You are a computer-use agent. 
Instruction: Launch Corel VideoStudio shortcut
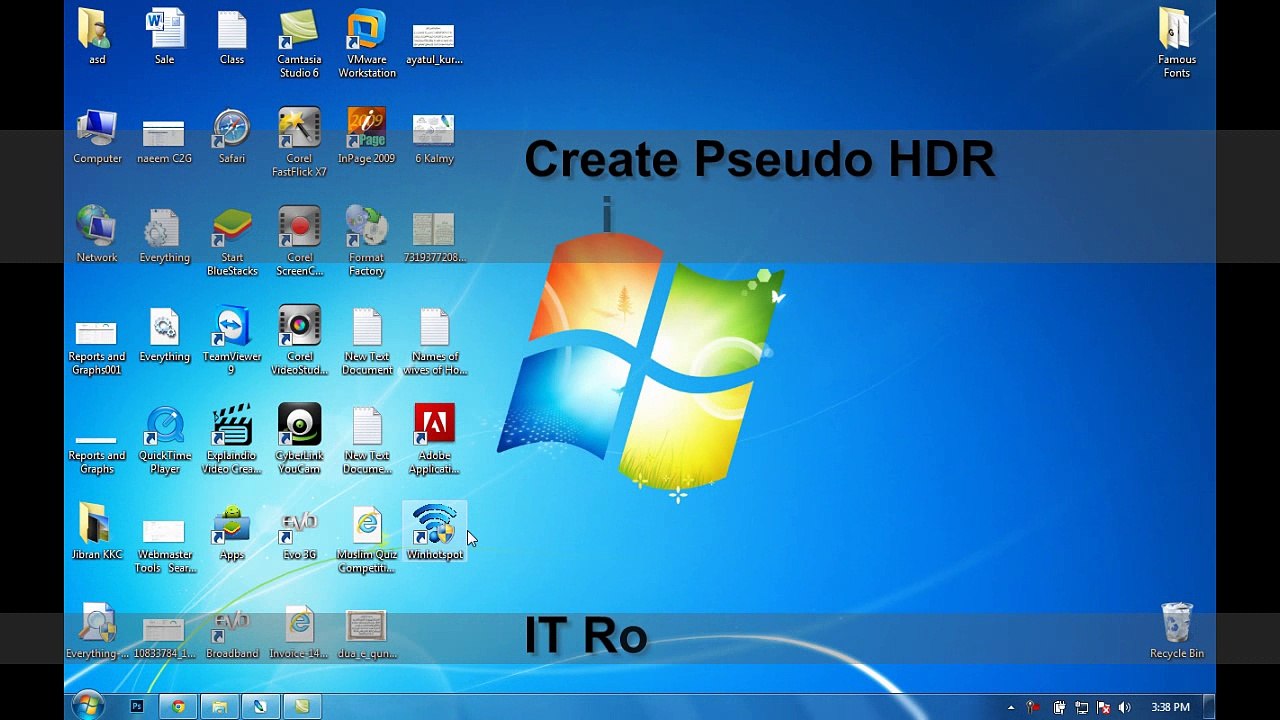point(299,340)
